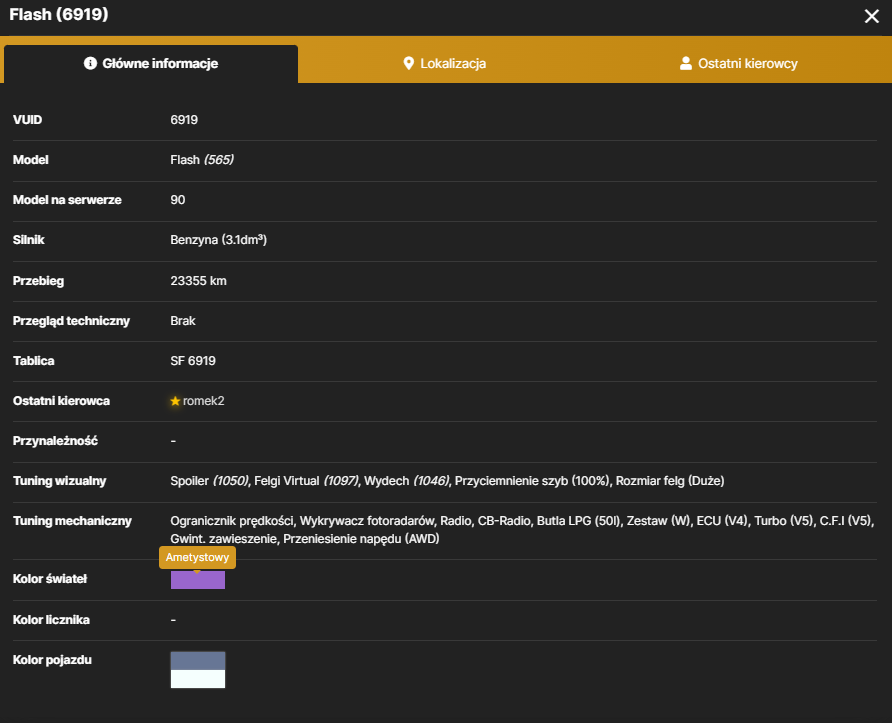This screenshot has height=723, width=892.
Task: Click the purple Kolor świateł swatch
Action: 198,580
